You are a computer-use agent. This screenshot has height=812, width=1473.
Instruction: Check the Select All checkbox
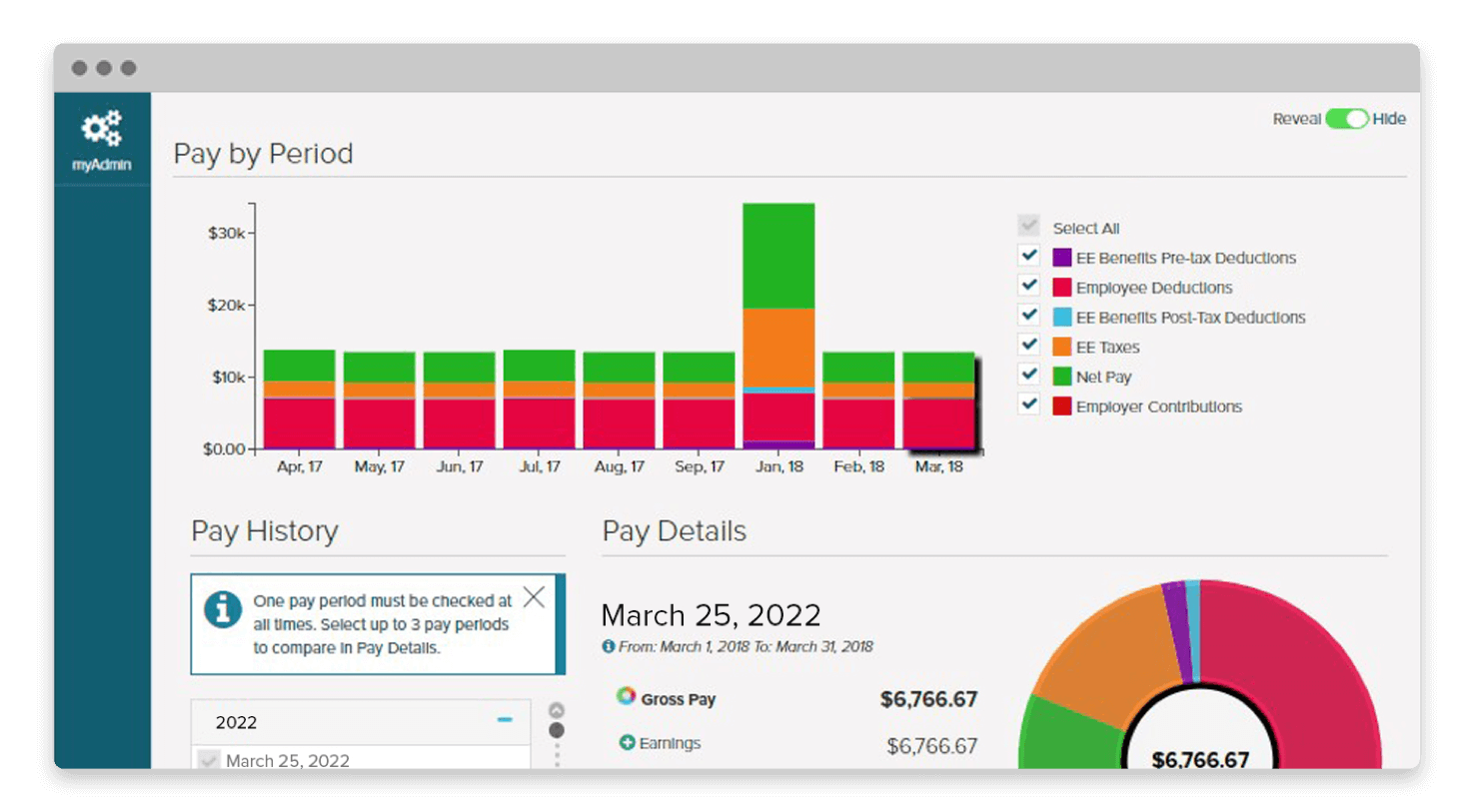pyautogui.click(x=1029, y=226)
